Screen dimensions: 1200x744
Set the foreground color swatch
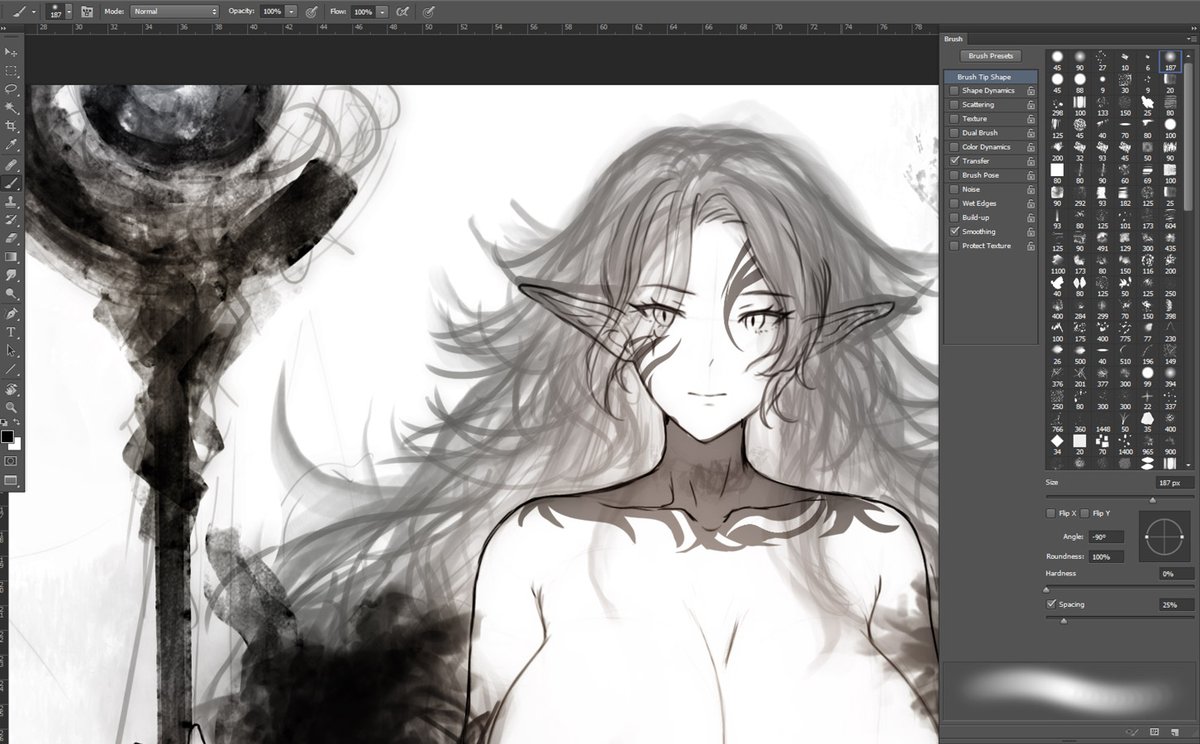(x=8, y=437)
